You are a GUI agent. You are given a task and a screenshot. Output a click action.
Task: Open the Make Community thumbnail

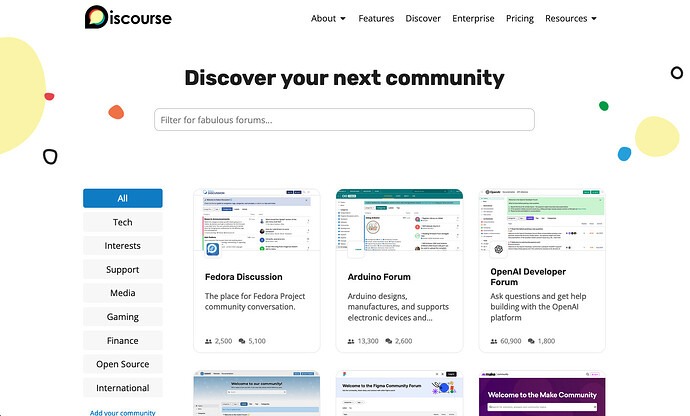(542, 393)
